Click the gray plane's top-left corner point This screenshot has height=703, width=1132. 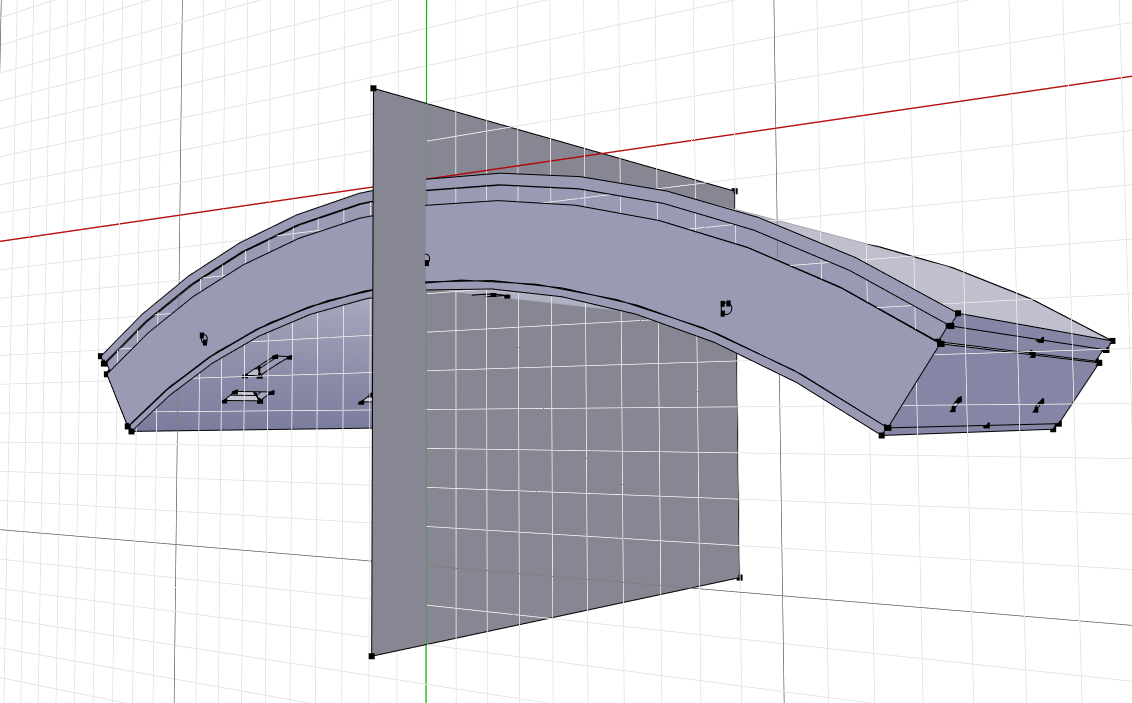coord(373,88)
